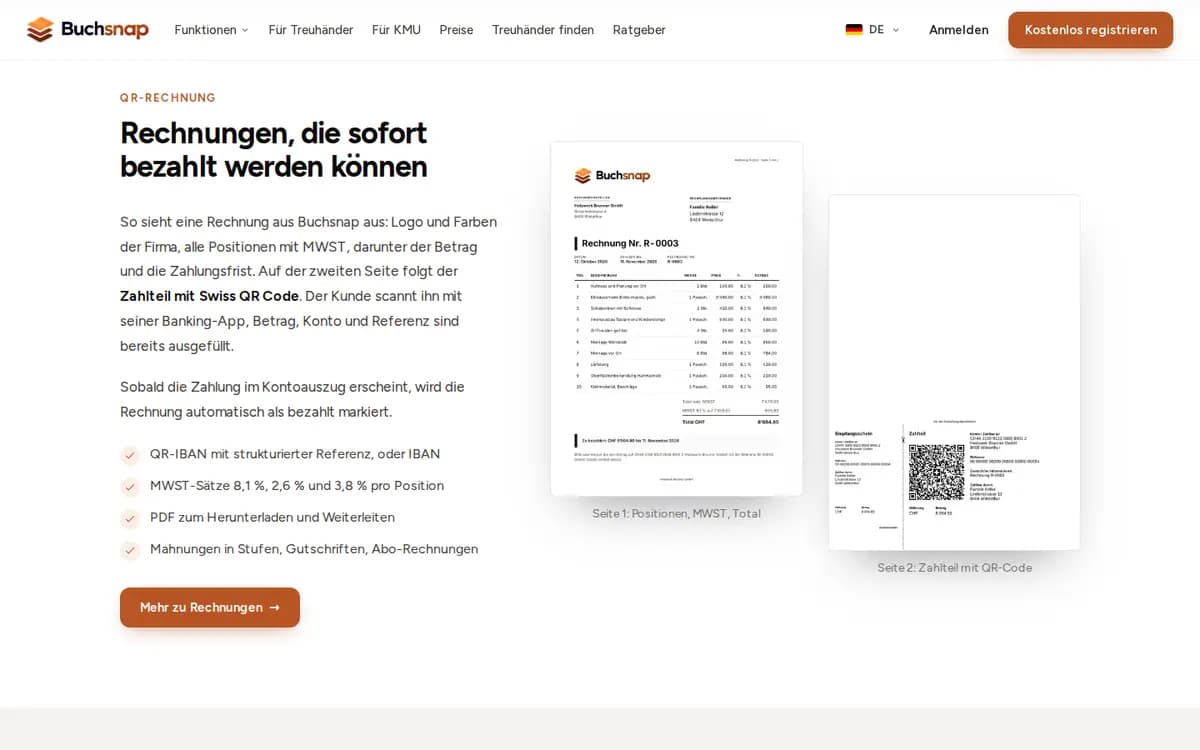
Task: Click the checkmark icon beside PDF zum Herunterladen
Action: [130, 519]
